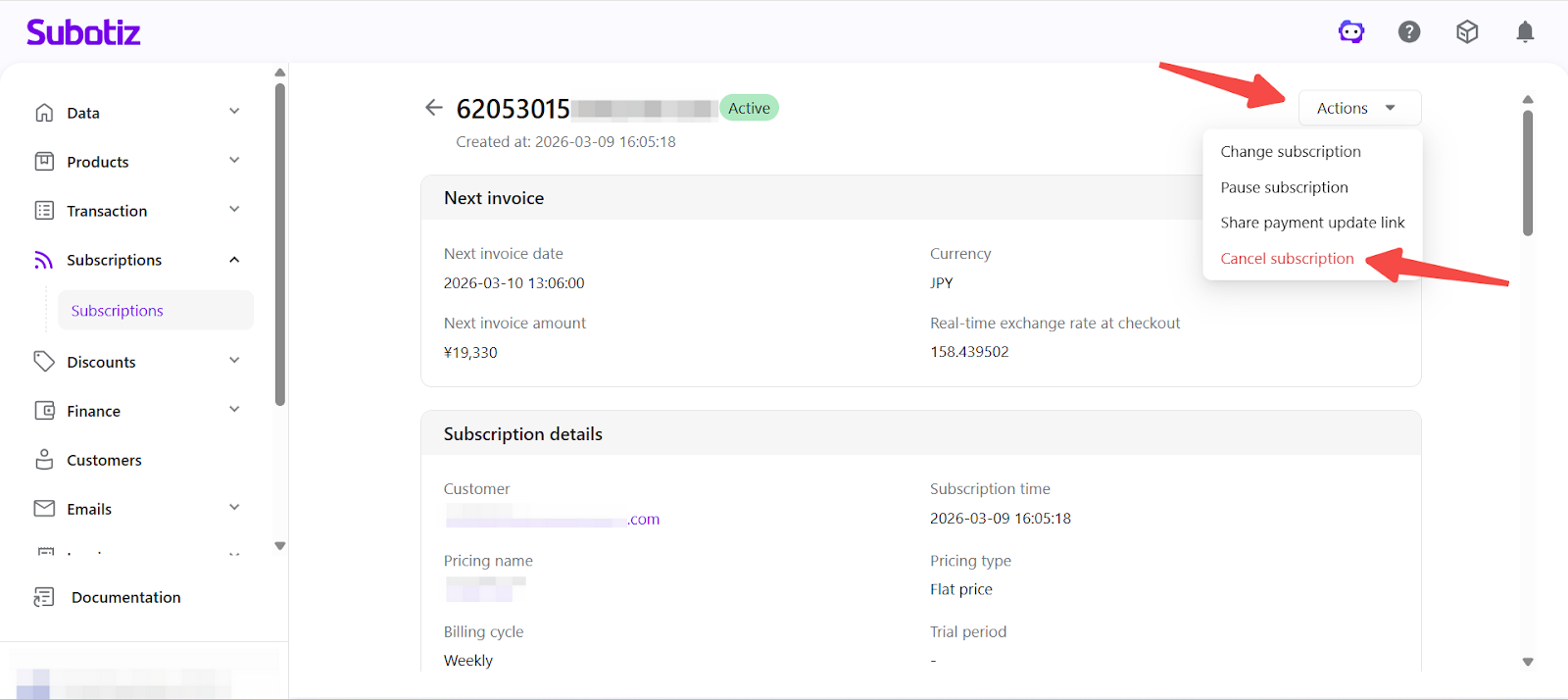Collapse the Subscriptions section chevron
This screenshot has height=700, width=1568.
(234, 260)
